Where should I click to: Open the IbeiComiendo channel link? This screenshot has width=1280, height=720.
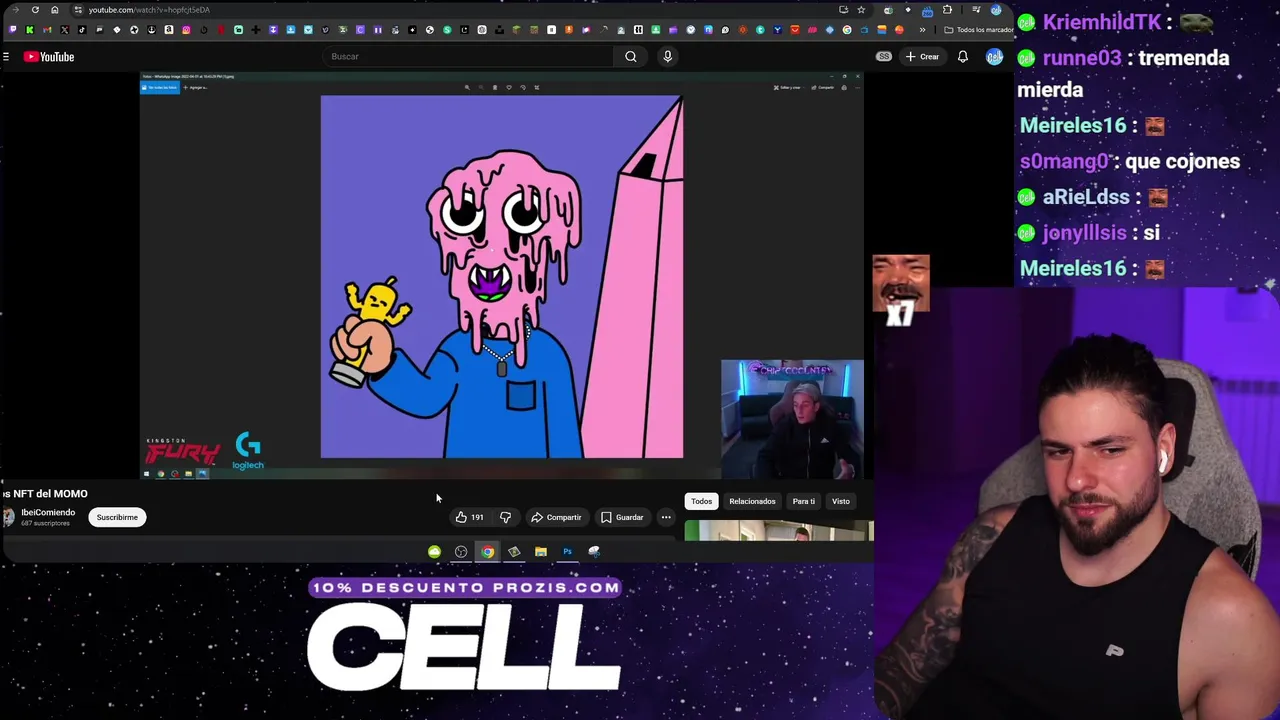click(x=48, y=513)
